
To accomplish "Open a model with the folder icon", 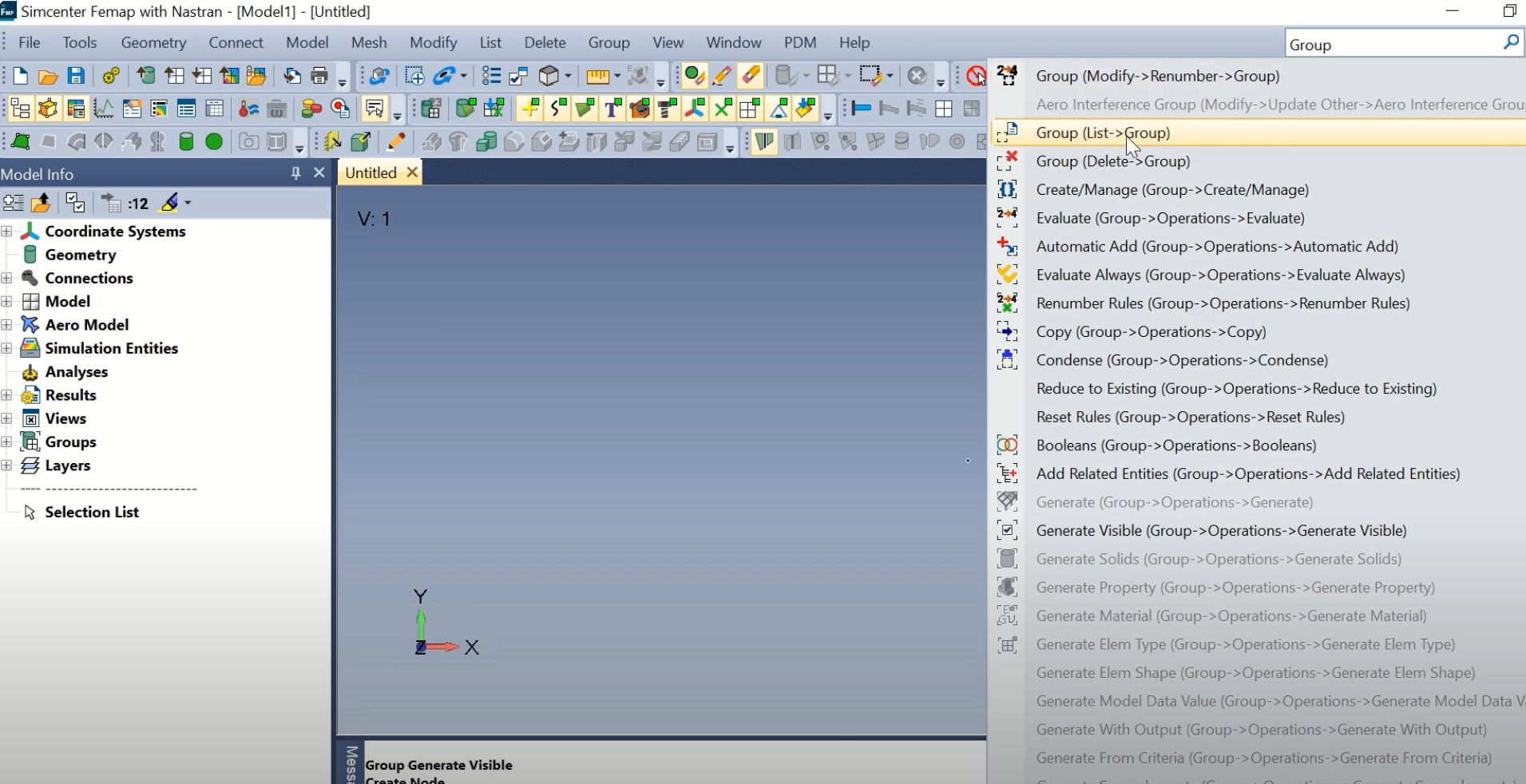I will (48, 76).
